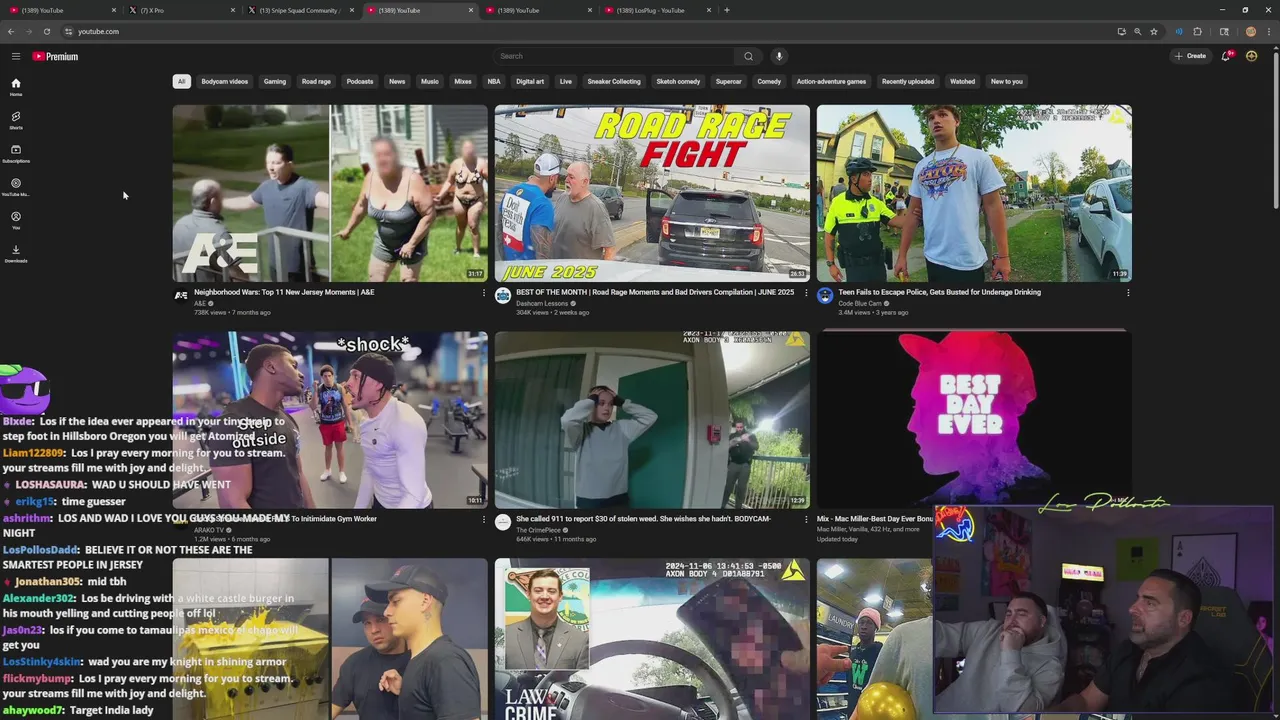Image resolution: width=1280 pixels, height=720 pixels.
Task: Open Chrome's three-dot menu
Action: click(x=1270, y=31)
